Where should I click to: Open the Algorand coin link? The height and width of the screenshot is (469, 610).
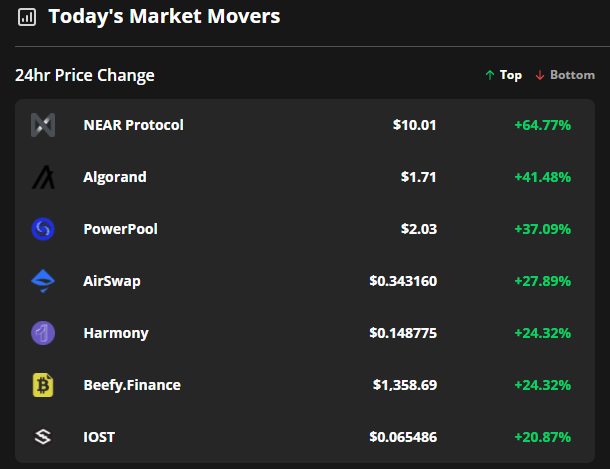click(115, 177)
